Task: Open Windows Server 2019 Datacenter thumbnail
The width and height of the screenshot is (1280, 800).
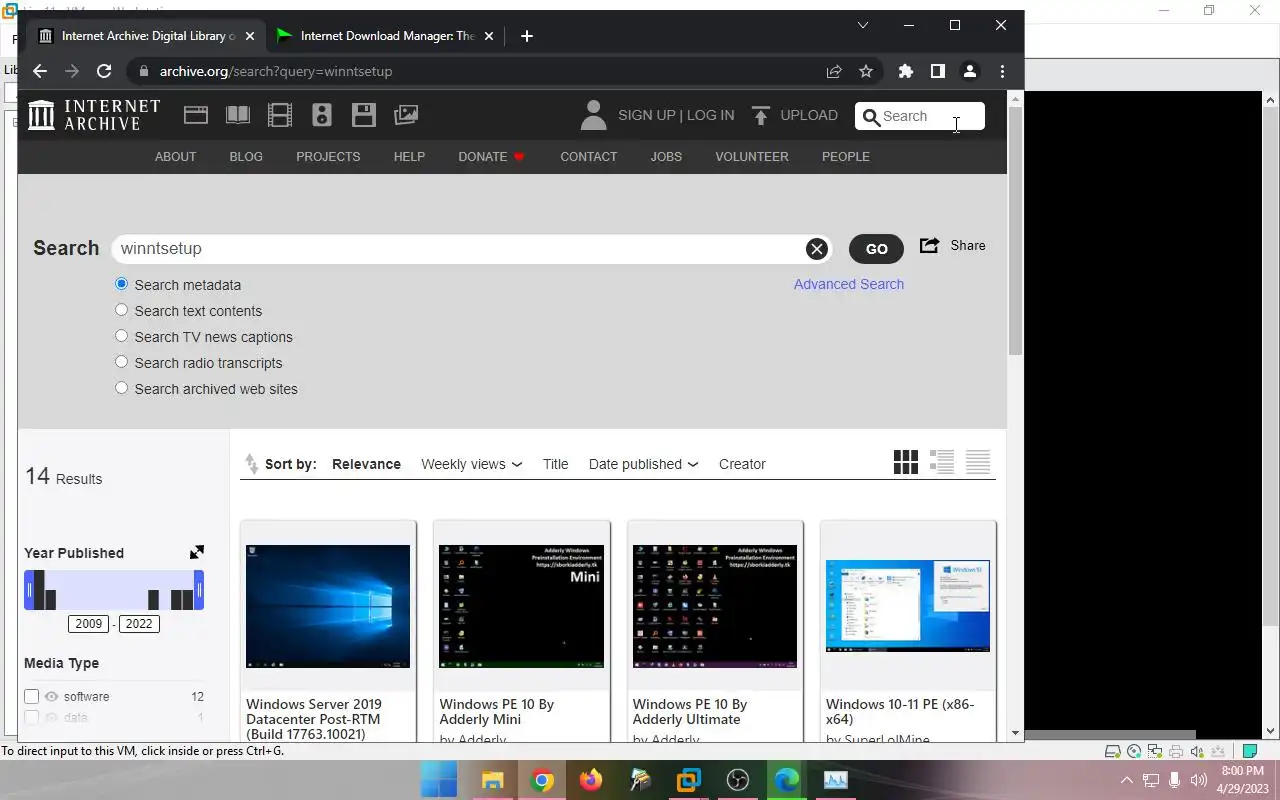Action: coord(328,606)
